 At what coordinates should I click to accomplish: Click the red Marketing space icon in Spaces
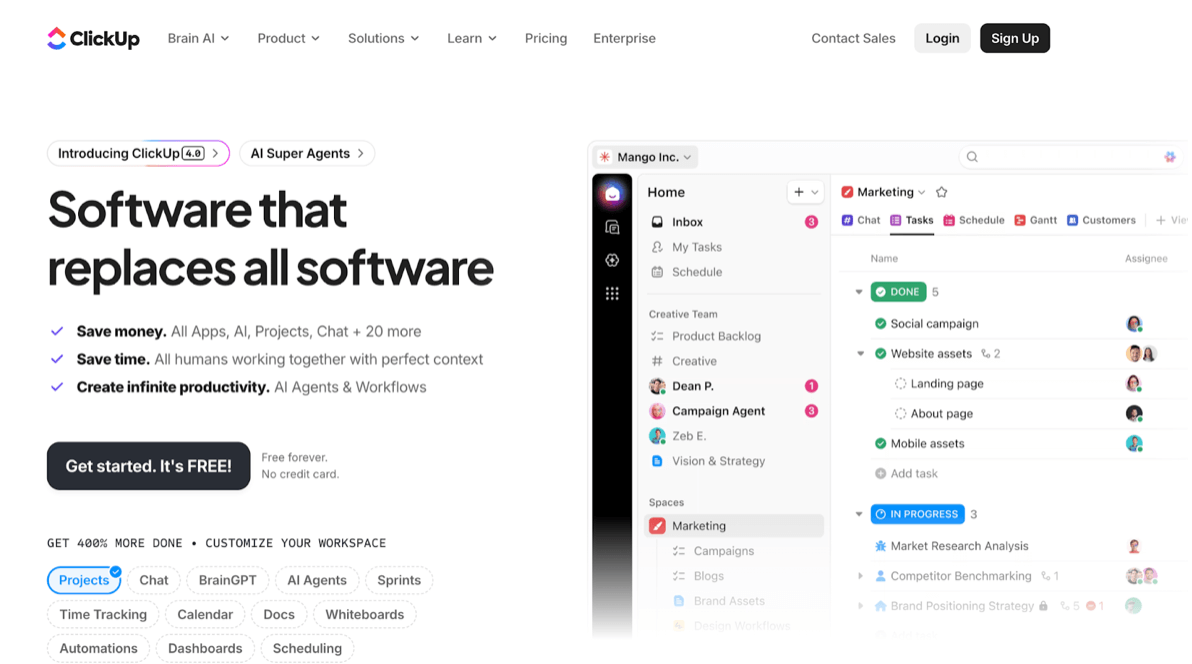point(658,526)
